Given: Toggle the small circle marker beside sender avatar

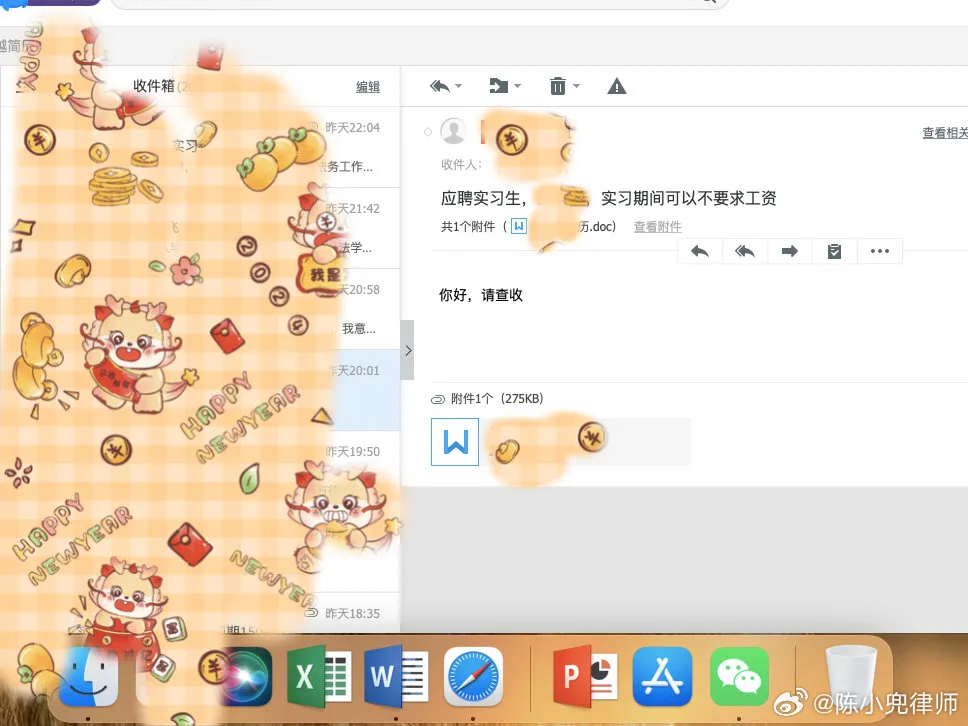Looking at the screenshot, I should (x=428, y=131).
